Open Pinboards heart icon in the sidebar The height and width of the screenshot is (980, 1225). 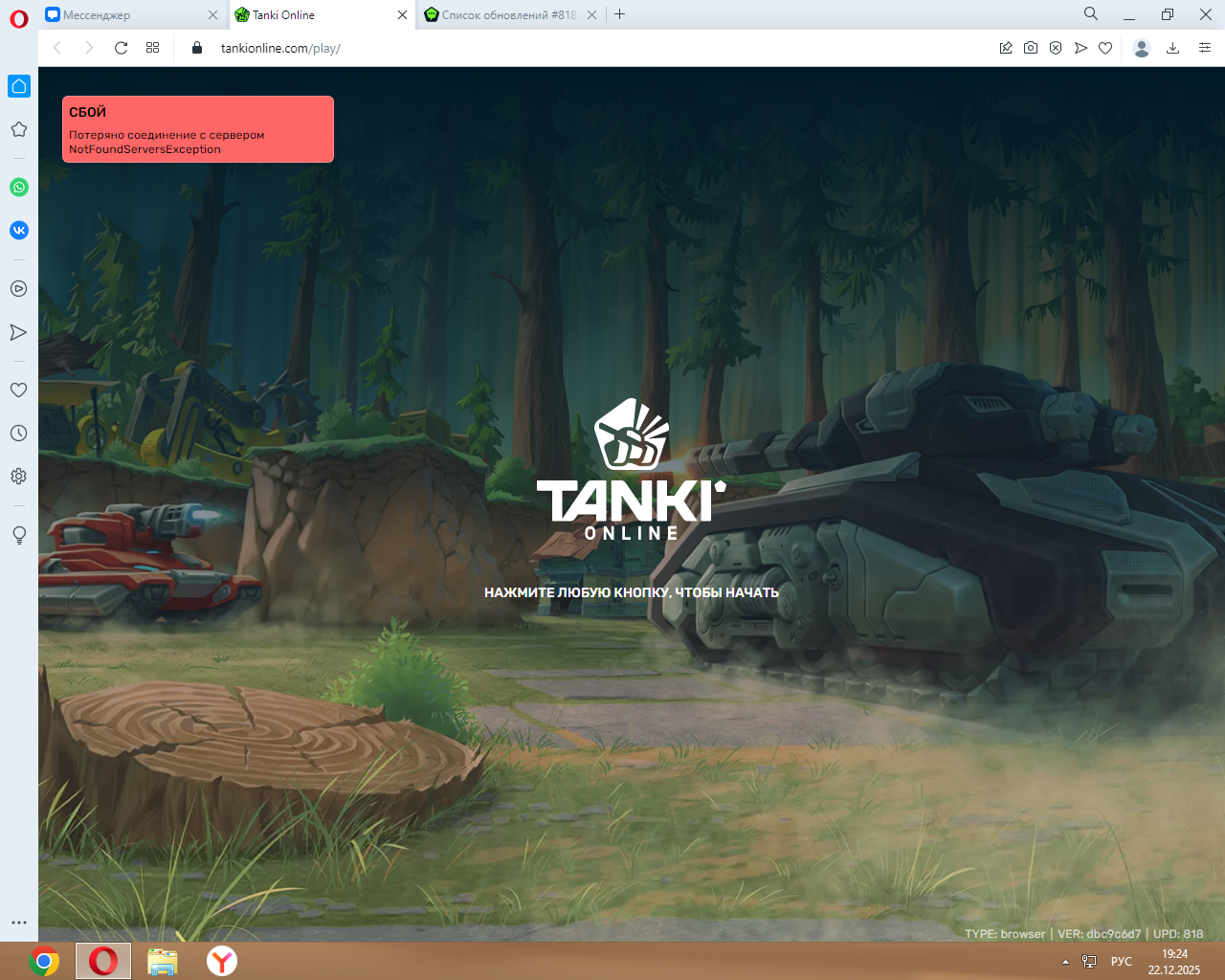19,390
